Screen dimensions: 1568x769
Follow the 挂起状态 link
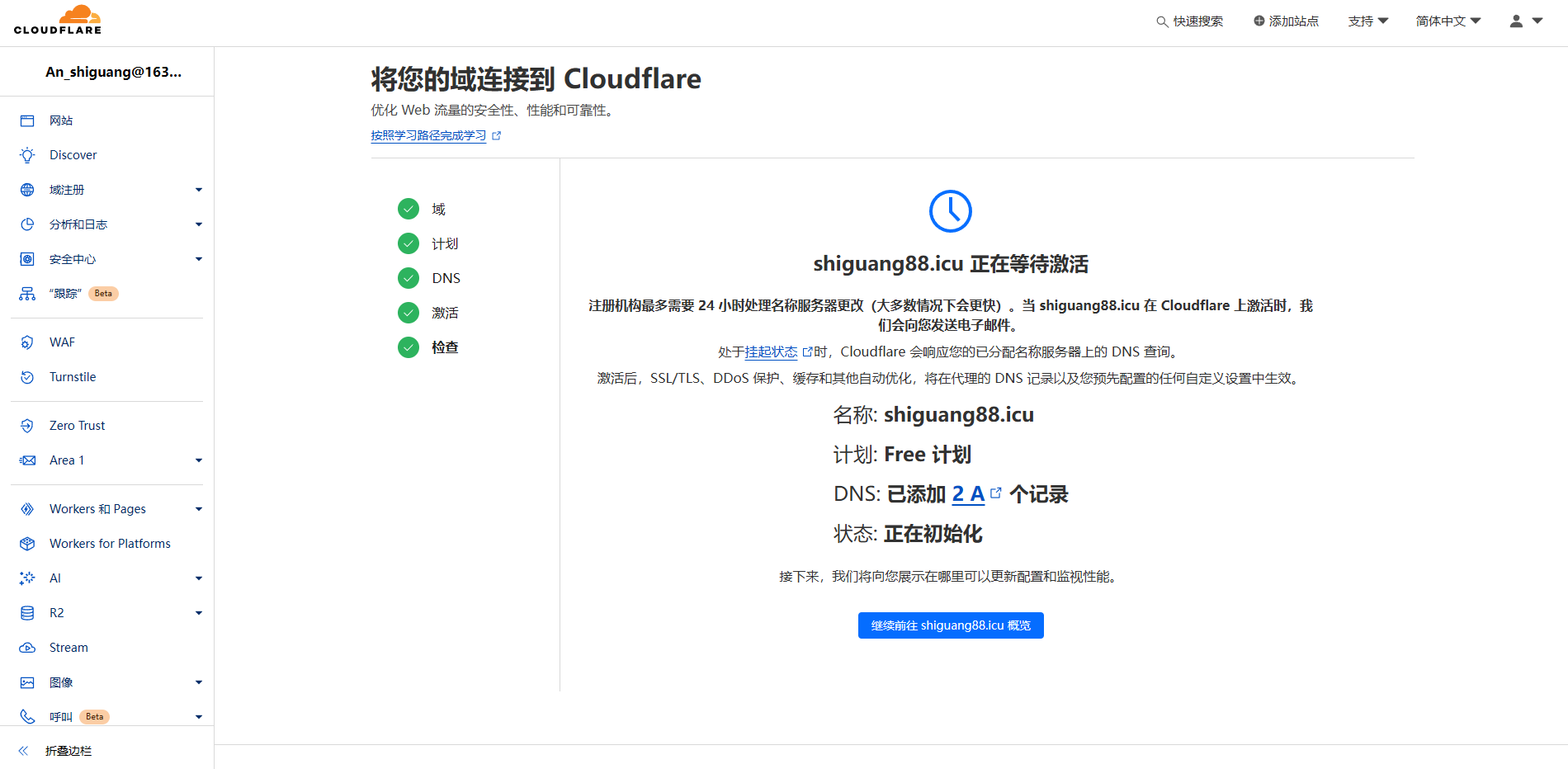pyautogui.click(x=771, y=351)
